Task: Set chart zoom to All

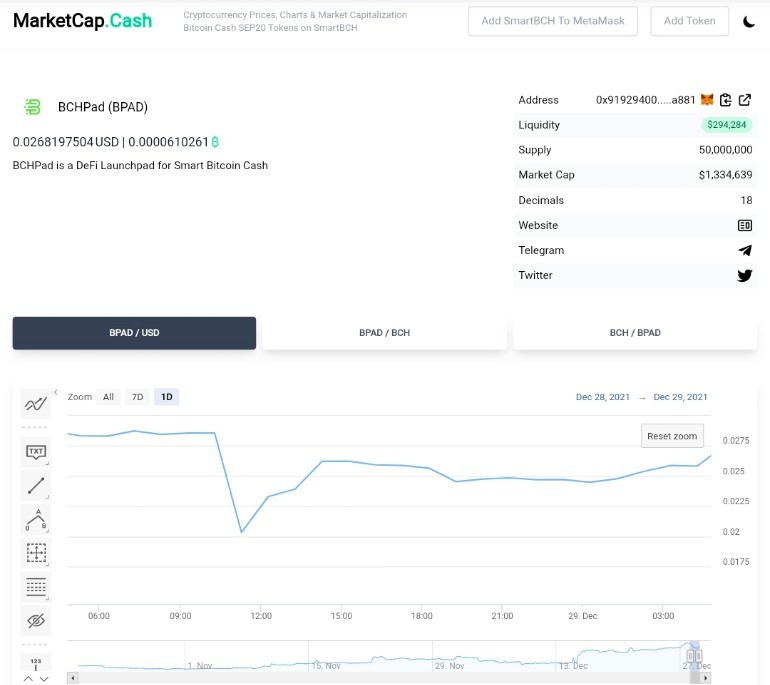Action: click(109, 397)
